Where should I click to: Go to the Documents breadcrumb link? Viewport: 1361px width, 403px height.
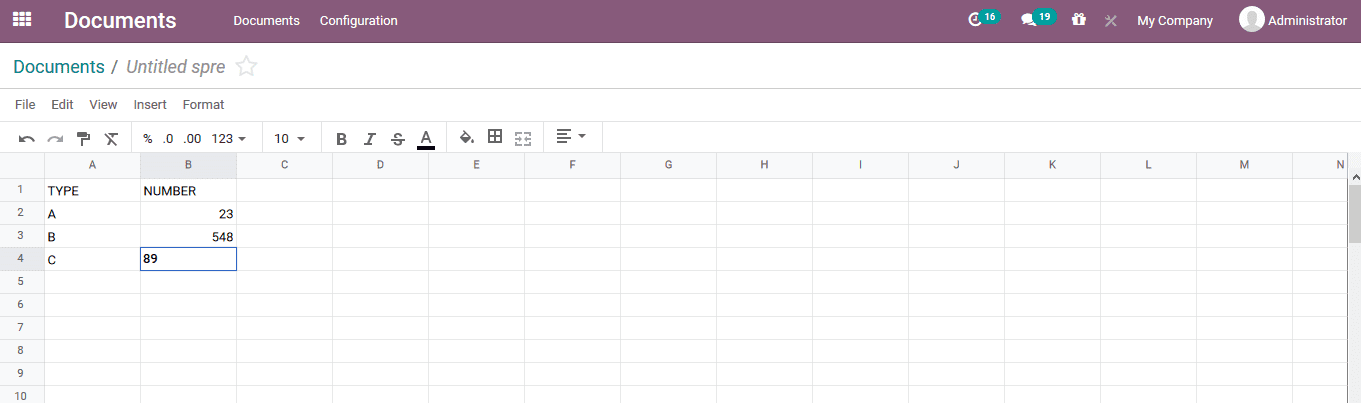pos(59,67)
